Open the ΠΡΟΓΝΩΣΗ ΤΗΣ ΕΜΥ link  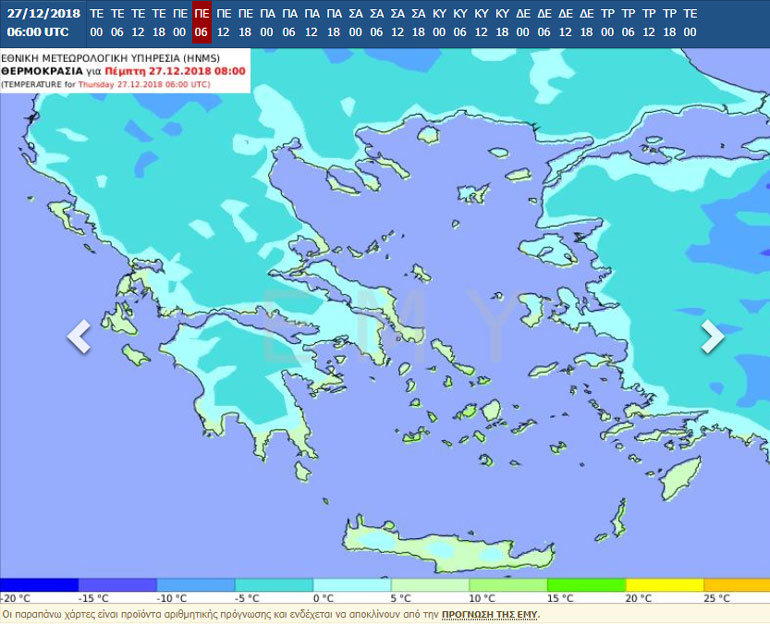click(x=489, y=614)
